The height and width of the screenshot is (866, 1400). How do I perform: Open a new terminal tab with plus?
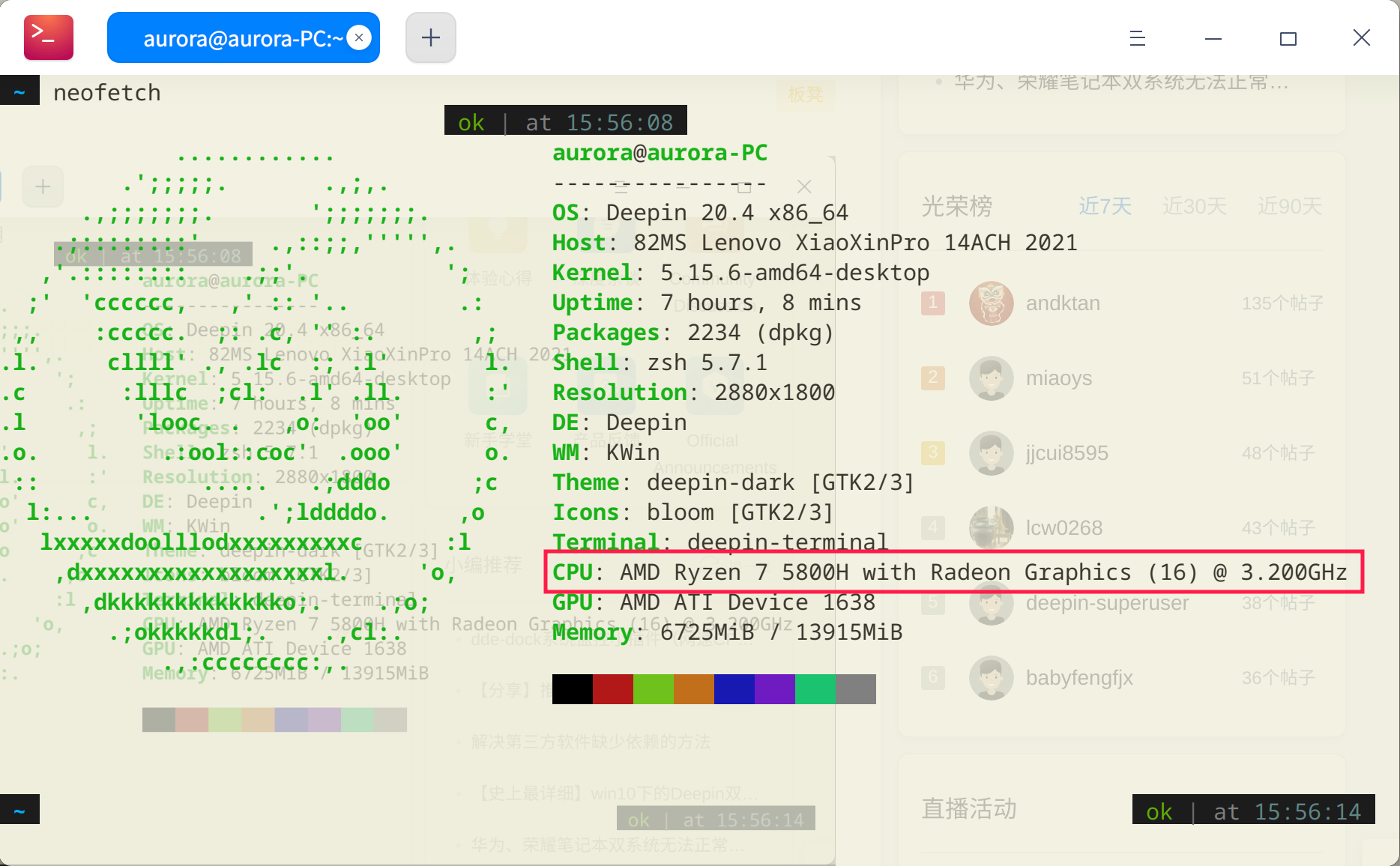click(x=431, y=37)
